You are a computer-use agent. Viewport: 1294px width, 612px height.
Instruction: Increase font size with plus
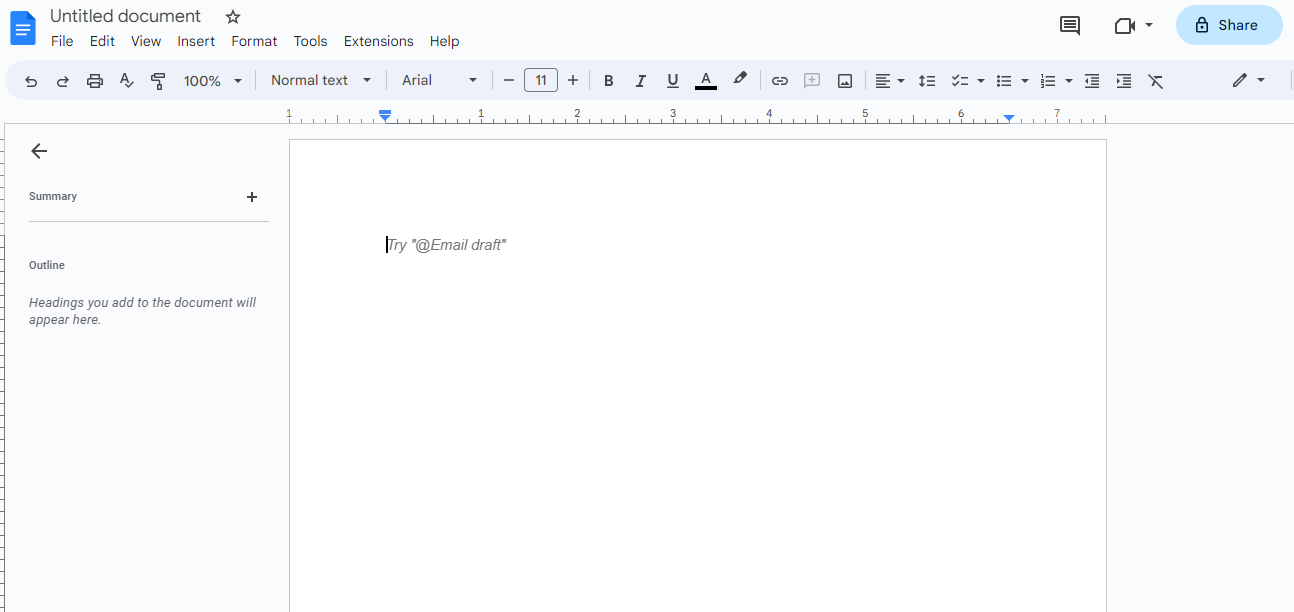pos(573,81)
